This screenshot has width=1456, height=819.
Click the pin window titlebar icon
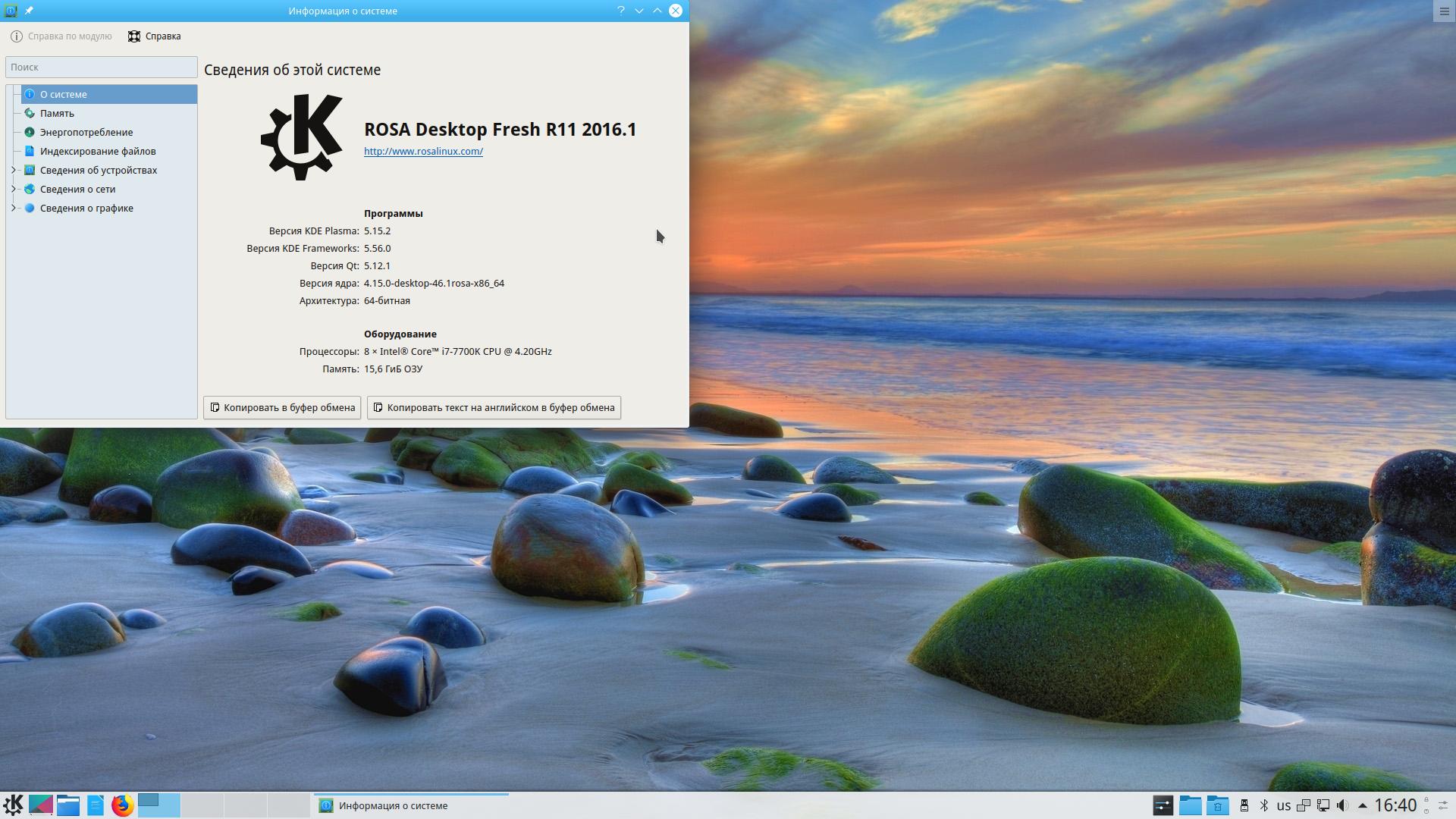pyautogui.click(x=29, y=11)
